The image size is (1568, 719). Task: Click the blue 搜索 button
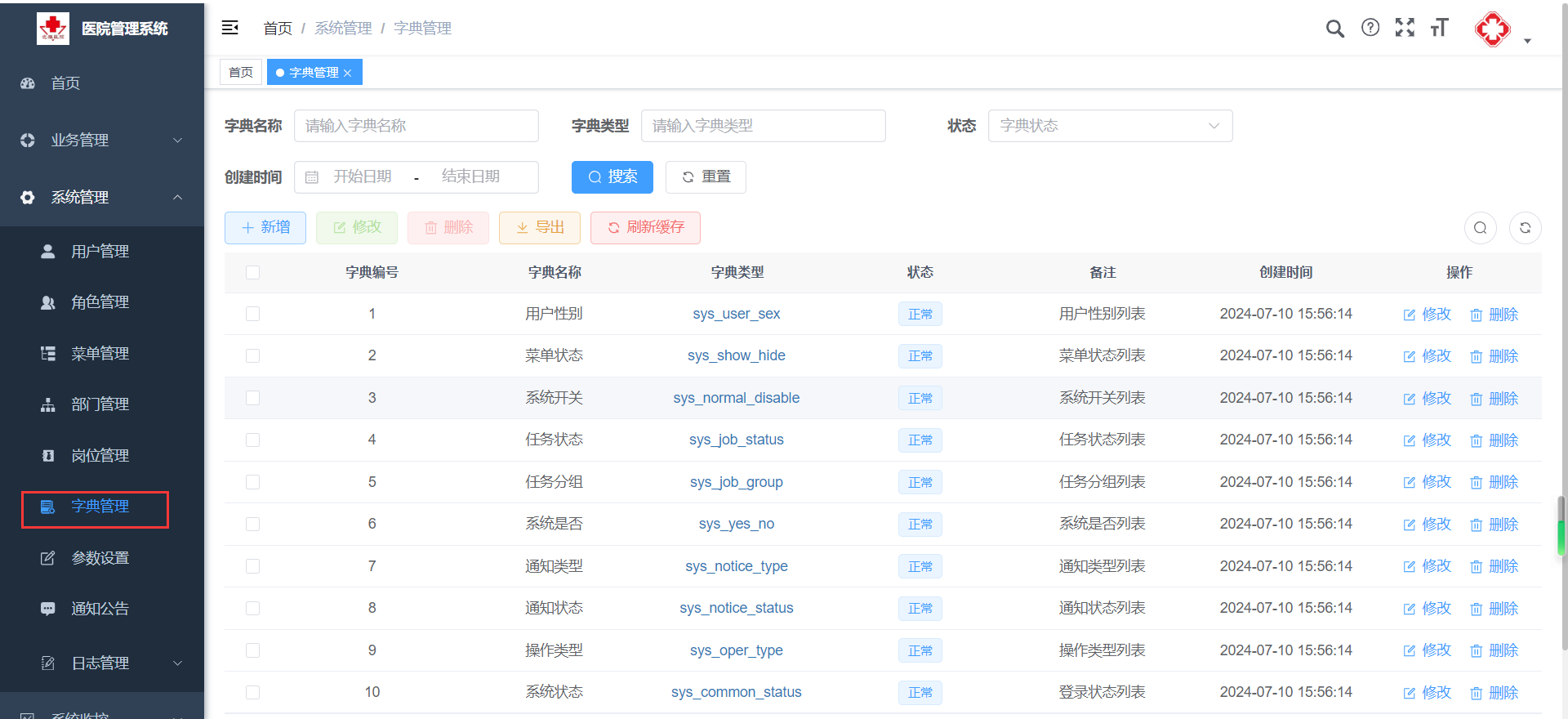click(x=612, y=177)
